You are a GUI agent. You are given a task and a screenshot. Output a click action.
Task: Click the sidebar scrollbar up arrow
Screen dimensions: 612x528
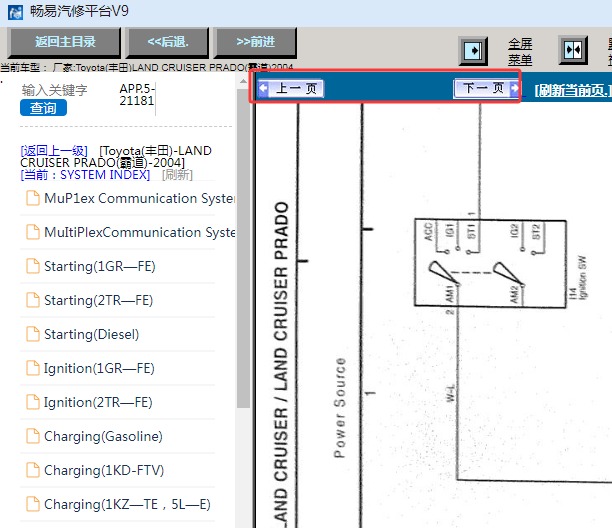point(243,82)
